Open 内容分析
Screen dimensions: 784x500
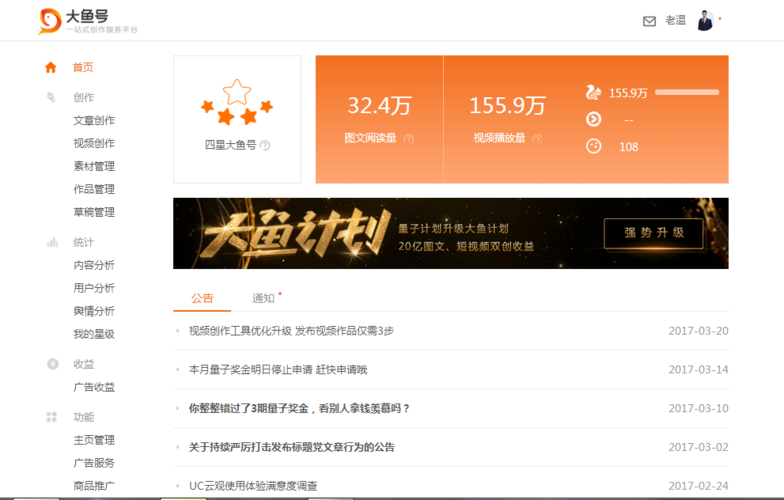(94, 265)
